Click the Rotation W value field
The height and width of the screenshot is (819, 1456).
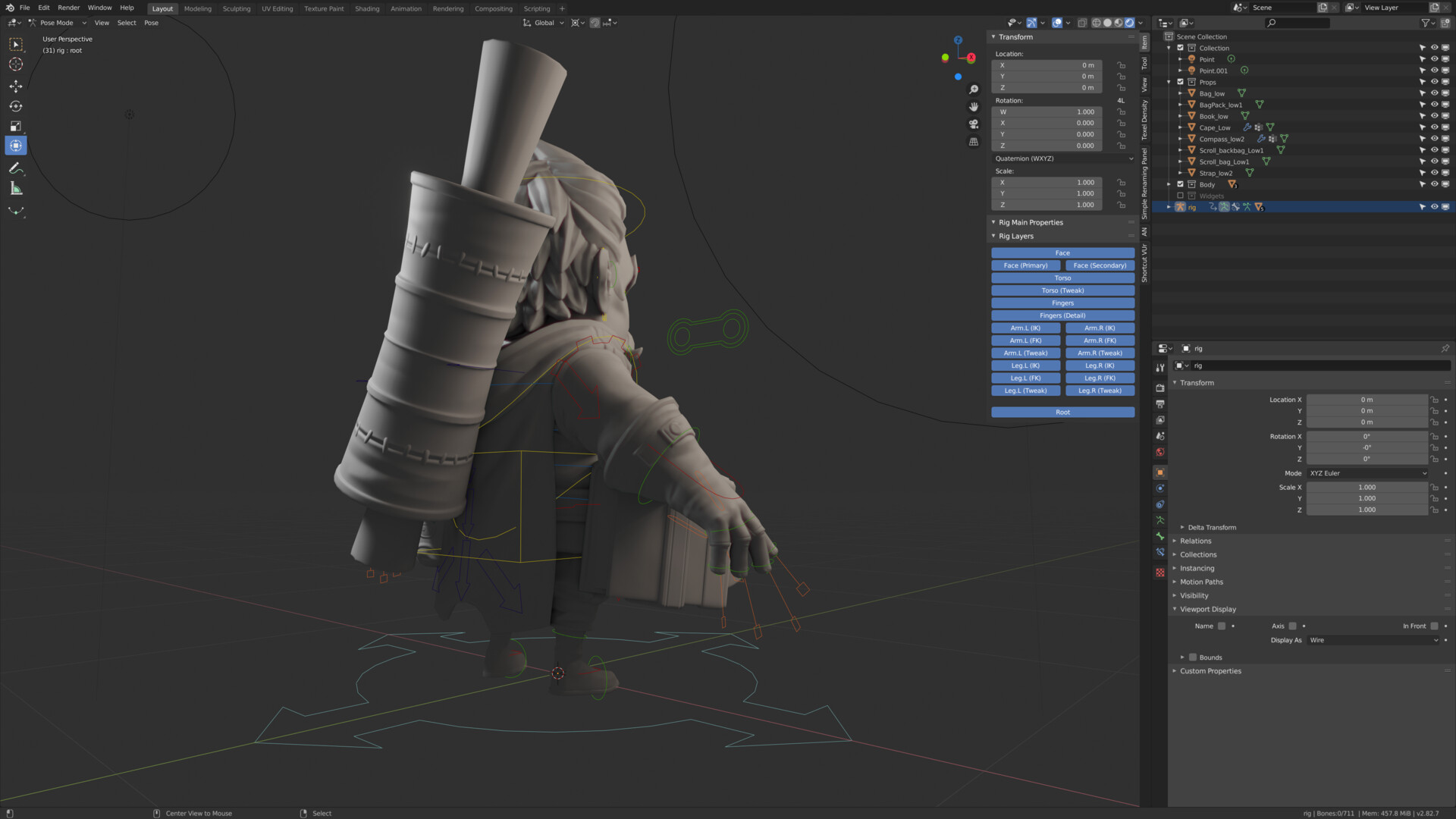tap(1046, 111)
